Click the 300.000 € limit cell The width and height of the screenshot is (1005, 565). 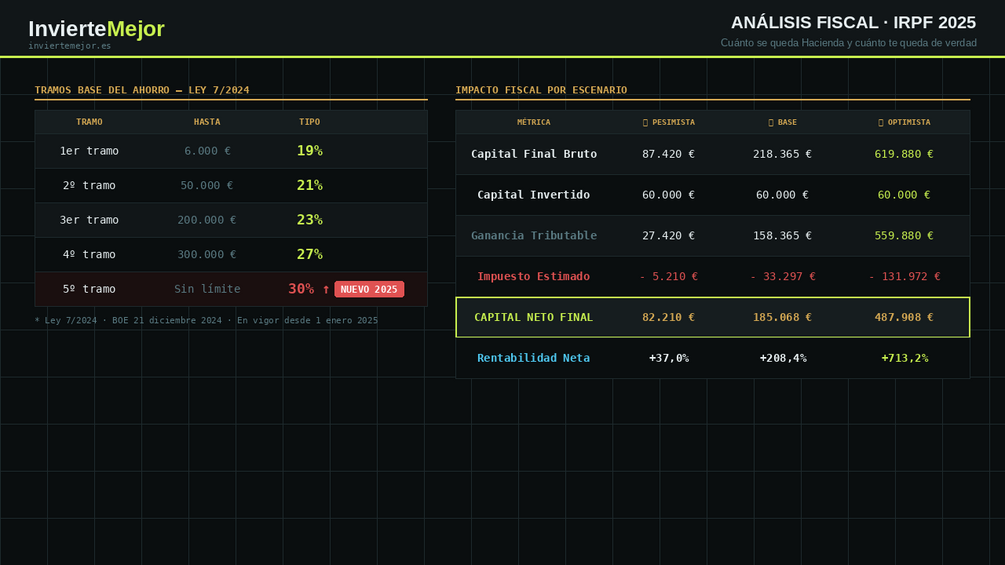point(207,254)
